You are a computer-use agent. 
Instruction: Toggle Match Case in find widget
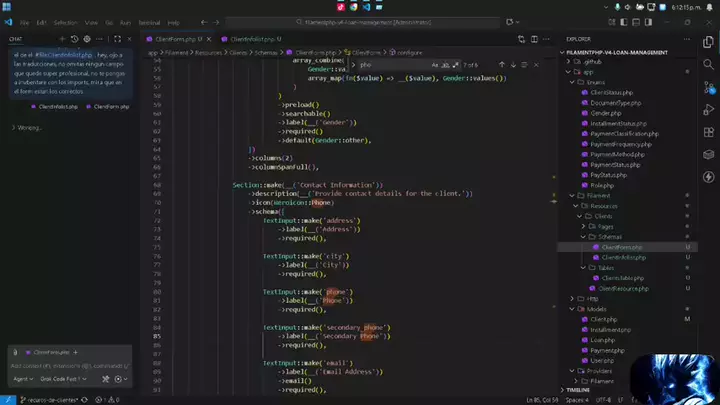[436, 64]
